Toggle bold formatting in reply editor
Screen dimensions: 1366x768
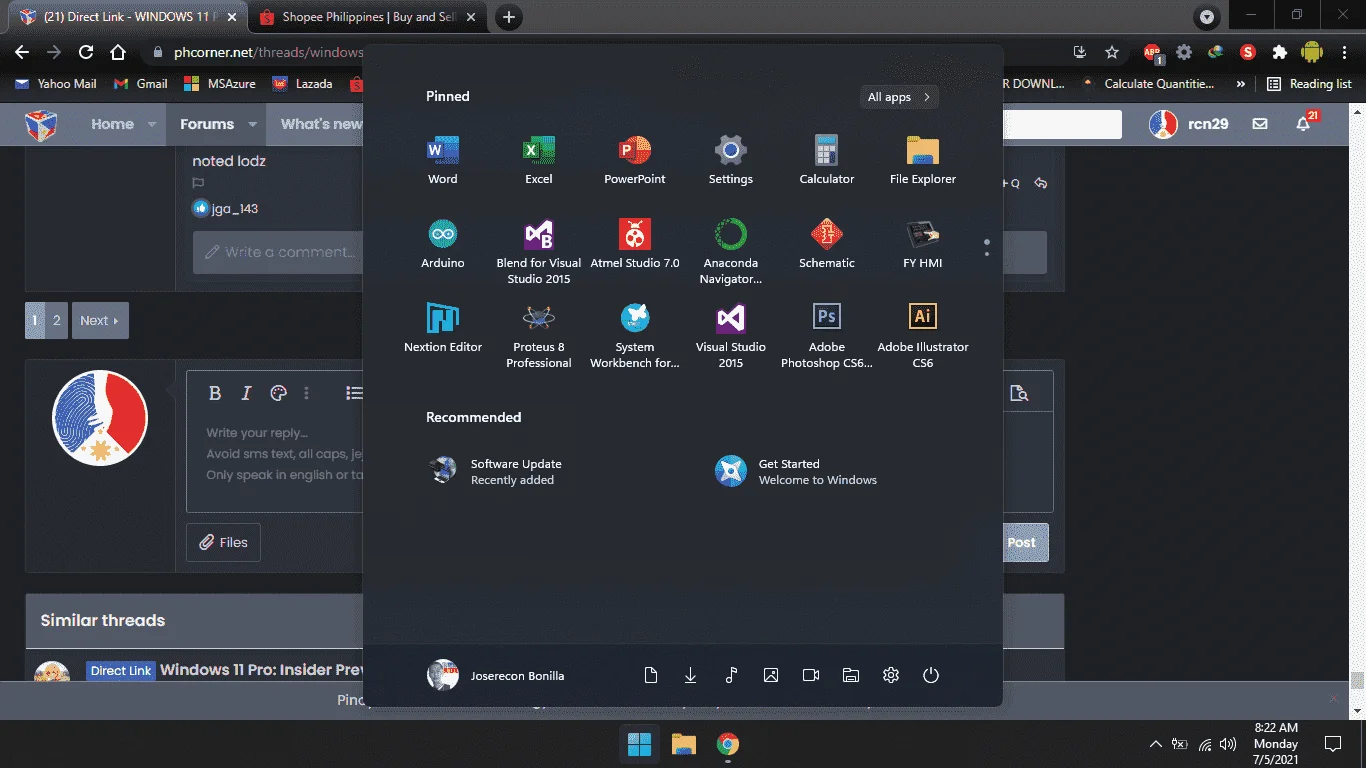point(215,393)
